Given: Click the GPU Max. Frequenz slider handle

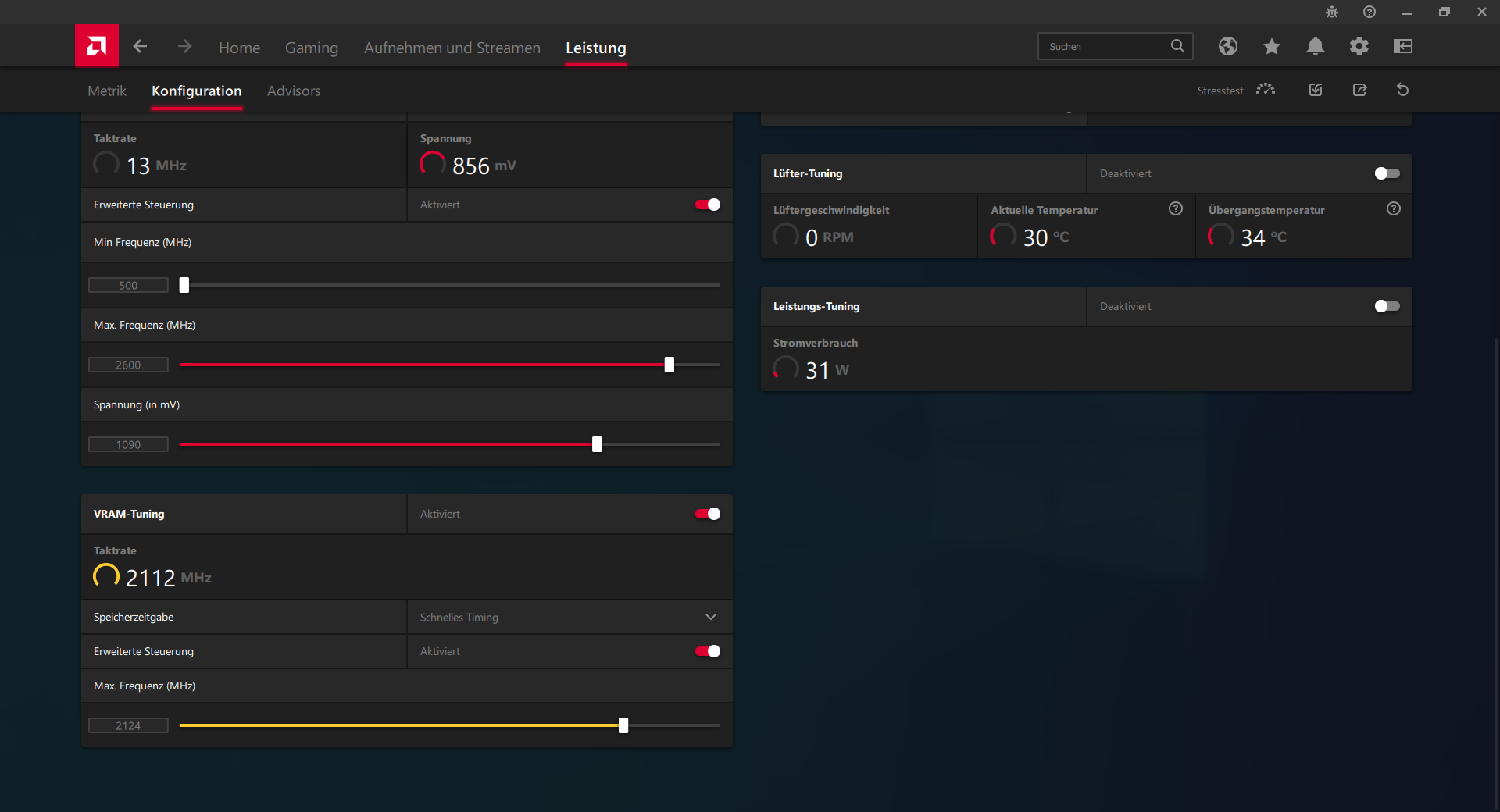Looking at the screenshot, I should [x=670, y=365].
